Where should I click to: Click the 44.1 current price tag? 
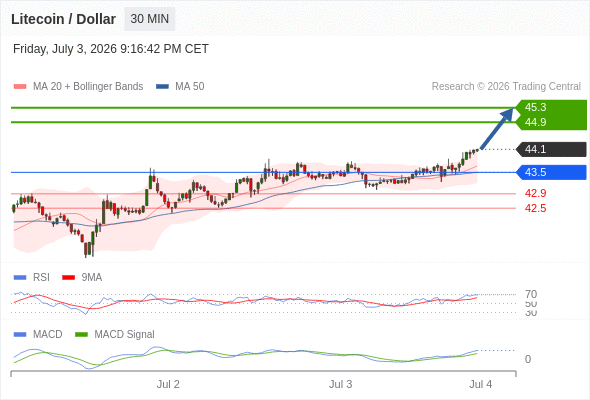click(x=552, y=149)
